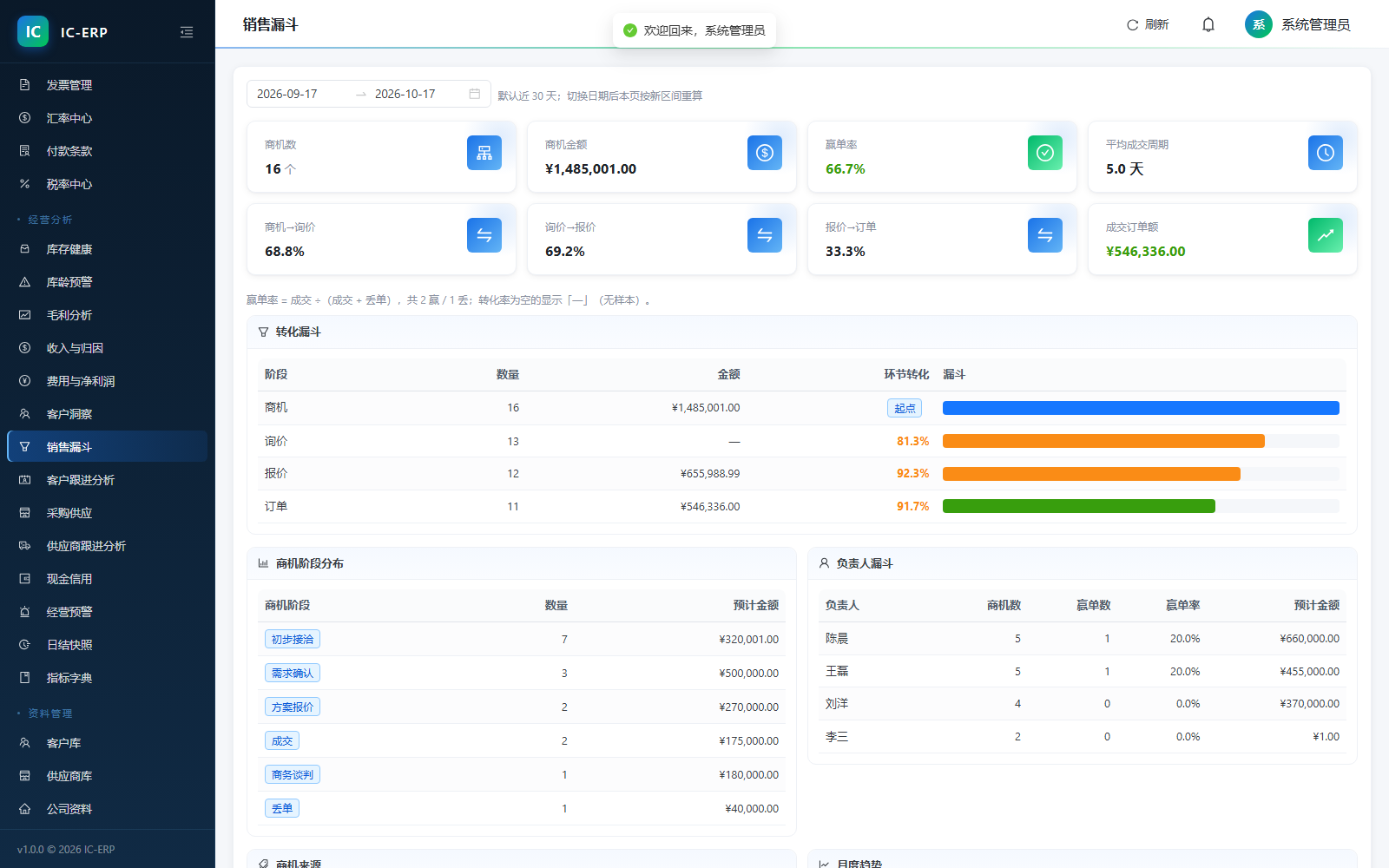Click the 成交订单额 trend icon
Screen dimensions: 1389x868
tap(1326, 235)
